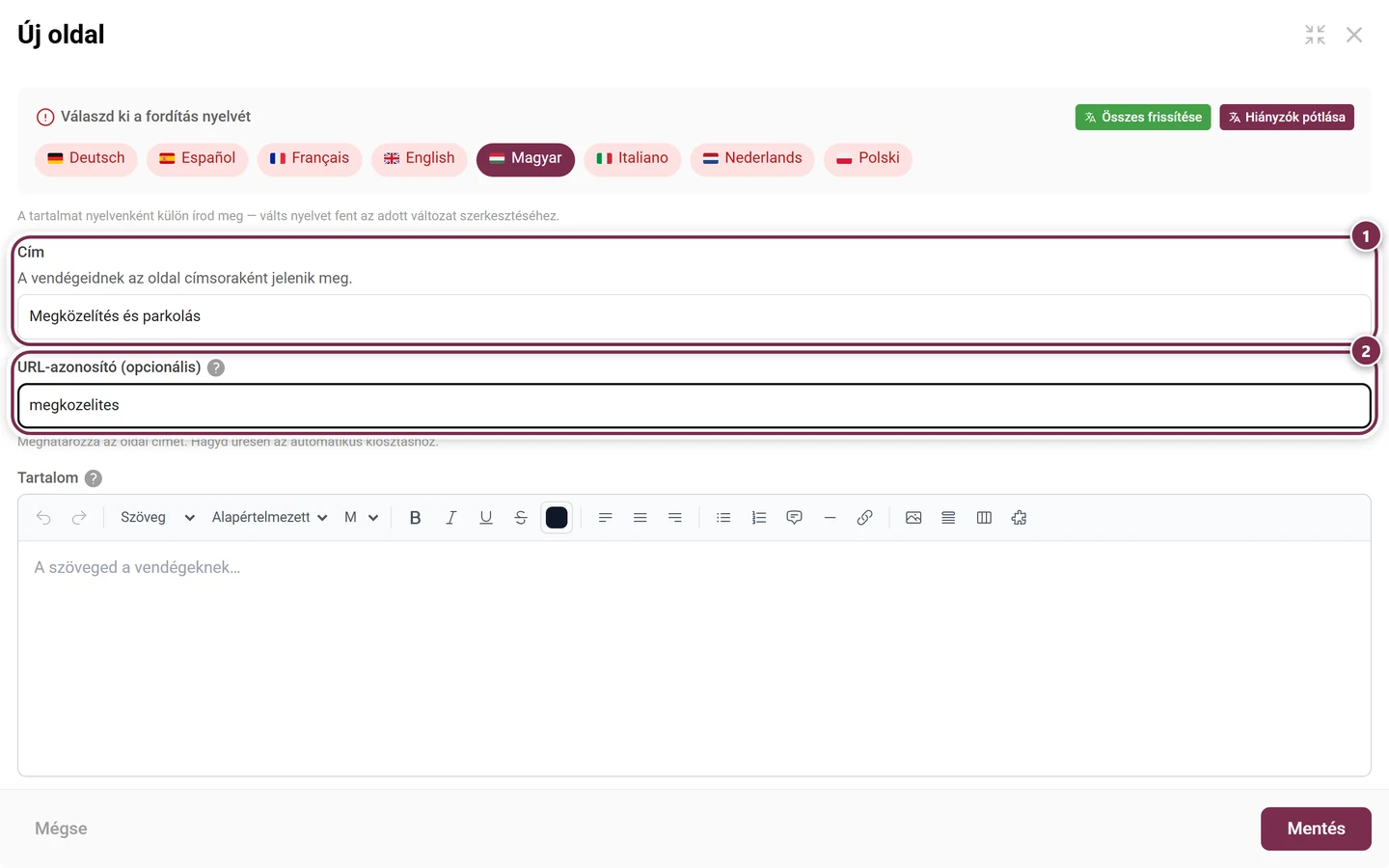Screen dimensions: 1389x868
Task: Switch translation language to Deutsch
Action: pos(87,158)
